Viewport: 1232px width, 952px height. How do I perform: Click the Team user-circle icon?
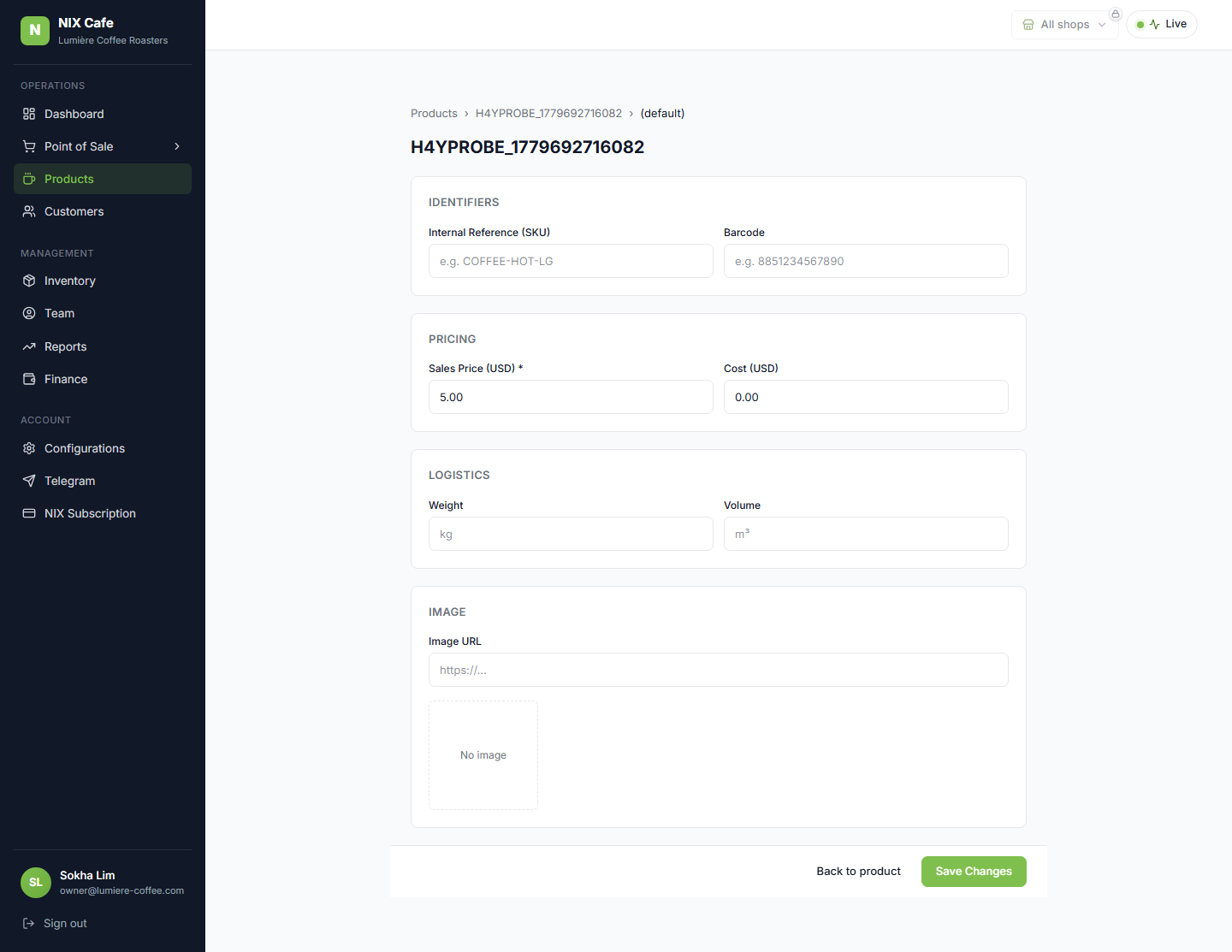[x=29, y=313]
